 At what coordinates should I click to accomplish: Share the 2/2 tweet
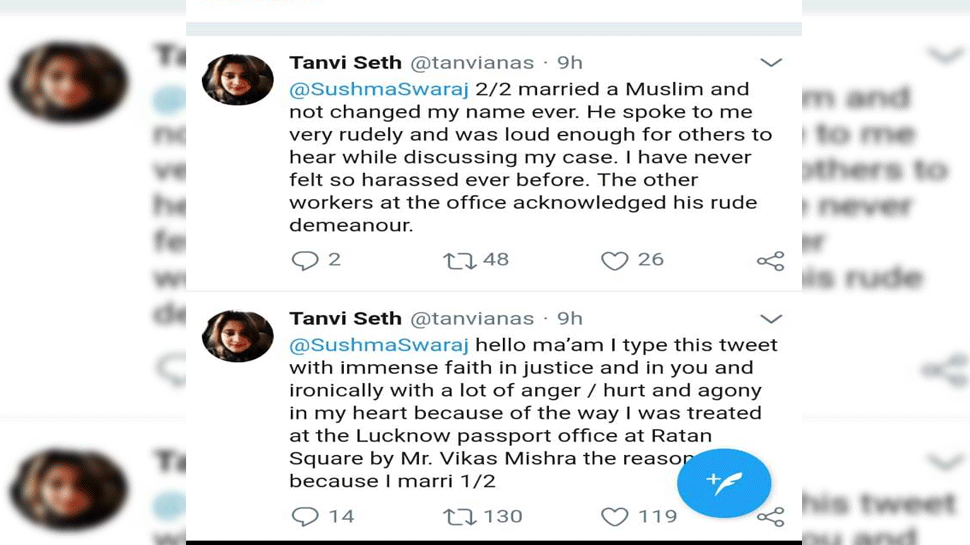click(770, 262)
